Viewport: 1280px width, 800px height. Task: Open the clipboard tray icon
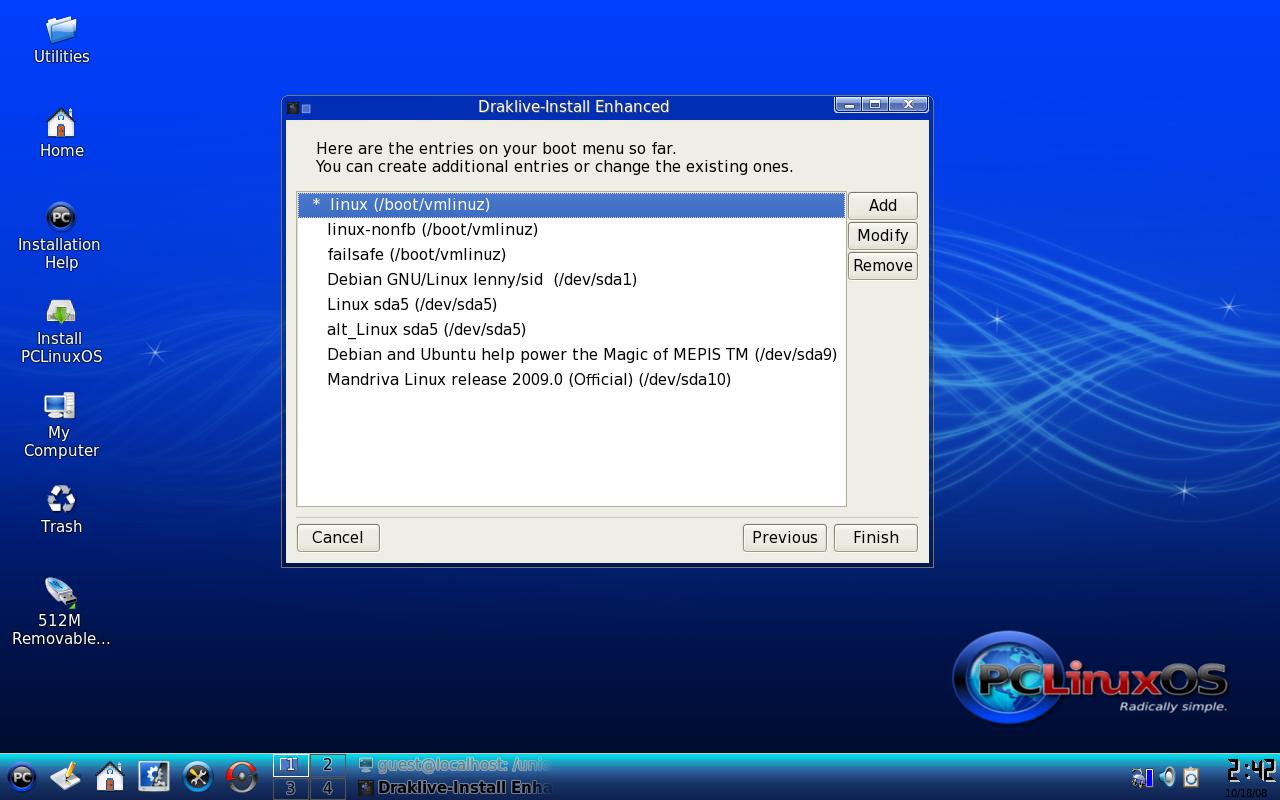tap(1190, 777)
